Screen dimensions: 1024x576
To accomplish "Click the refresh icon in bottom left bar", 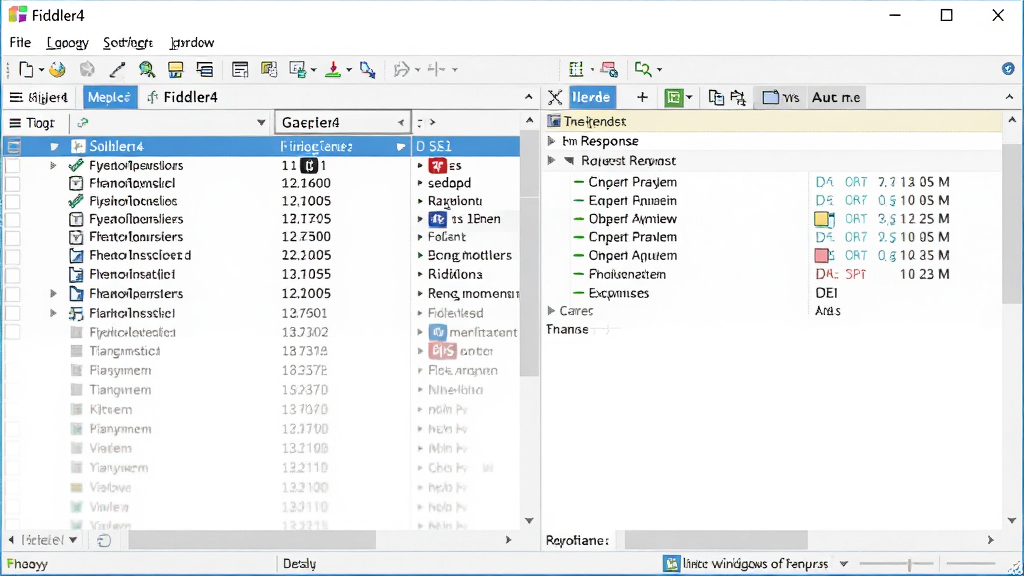I will tap(104, 540).
